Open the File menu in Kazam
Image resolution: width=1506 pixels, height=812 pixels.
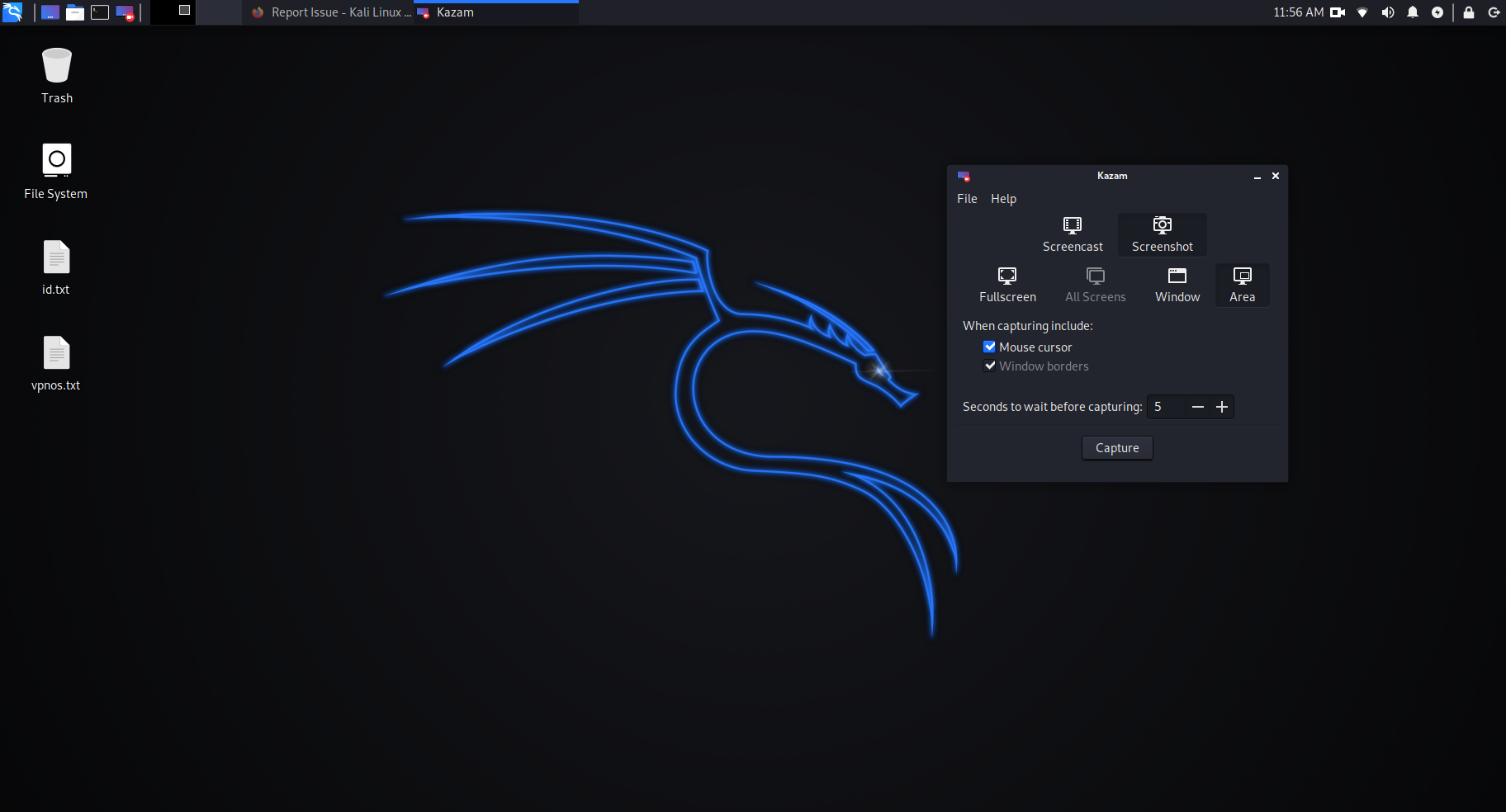pos(967,199)
